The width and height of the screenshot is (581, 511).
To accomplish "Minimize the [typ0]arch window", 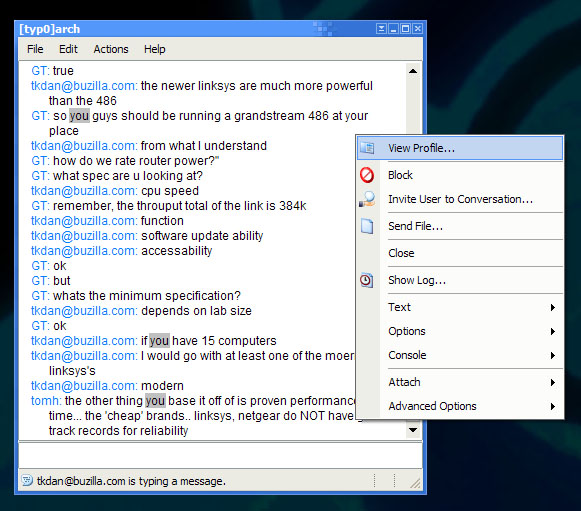I will [394, 29].
